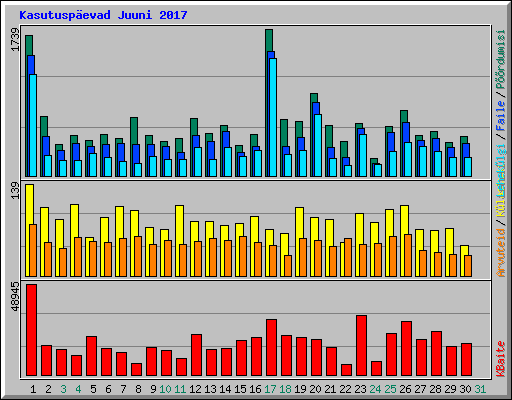This screenshot has height=400, width=512.
Task: Click the tallest red KBaite bar for day 1
Action: click(x=32, y=330)
